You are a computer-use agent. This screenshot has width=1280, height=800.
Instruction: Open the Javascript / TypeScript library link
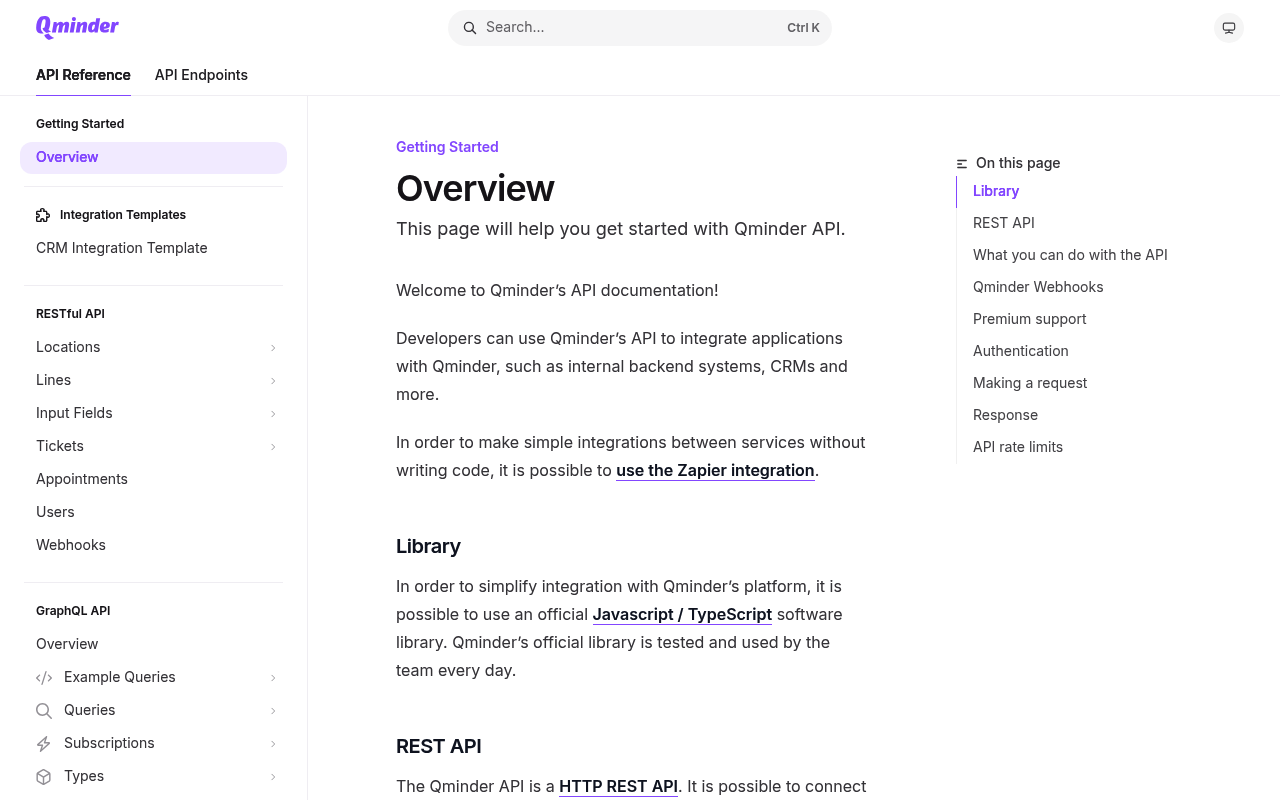pos(682,614)
